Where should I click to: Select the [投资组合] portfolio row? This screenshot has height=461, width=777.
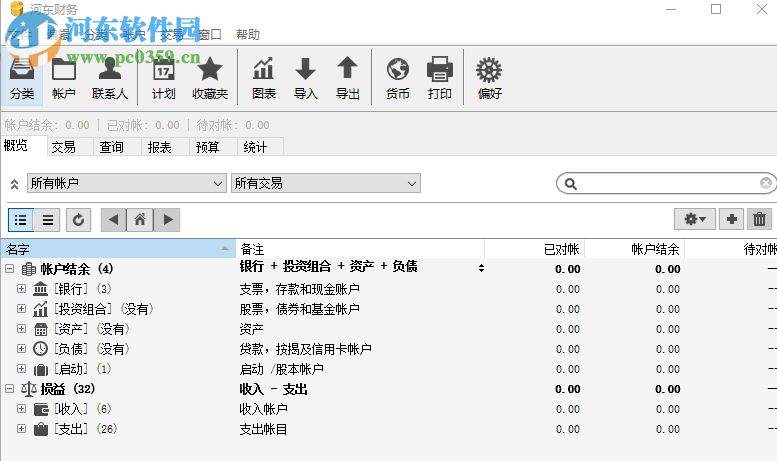tap(389, 309)
